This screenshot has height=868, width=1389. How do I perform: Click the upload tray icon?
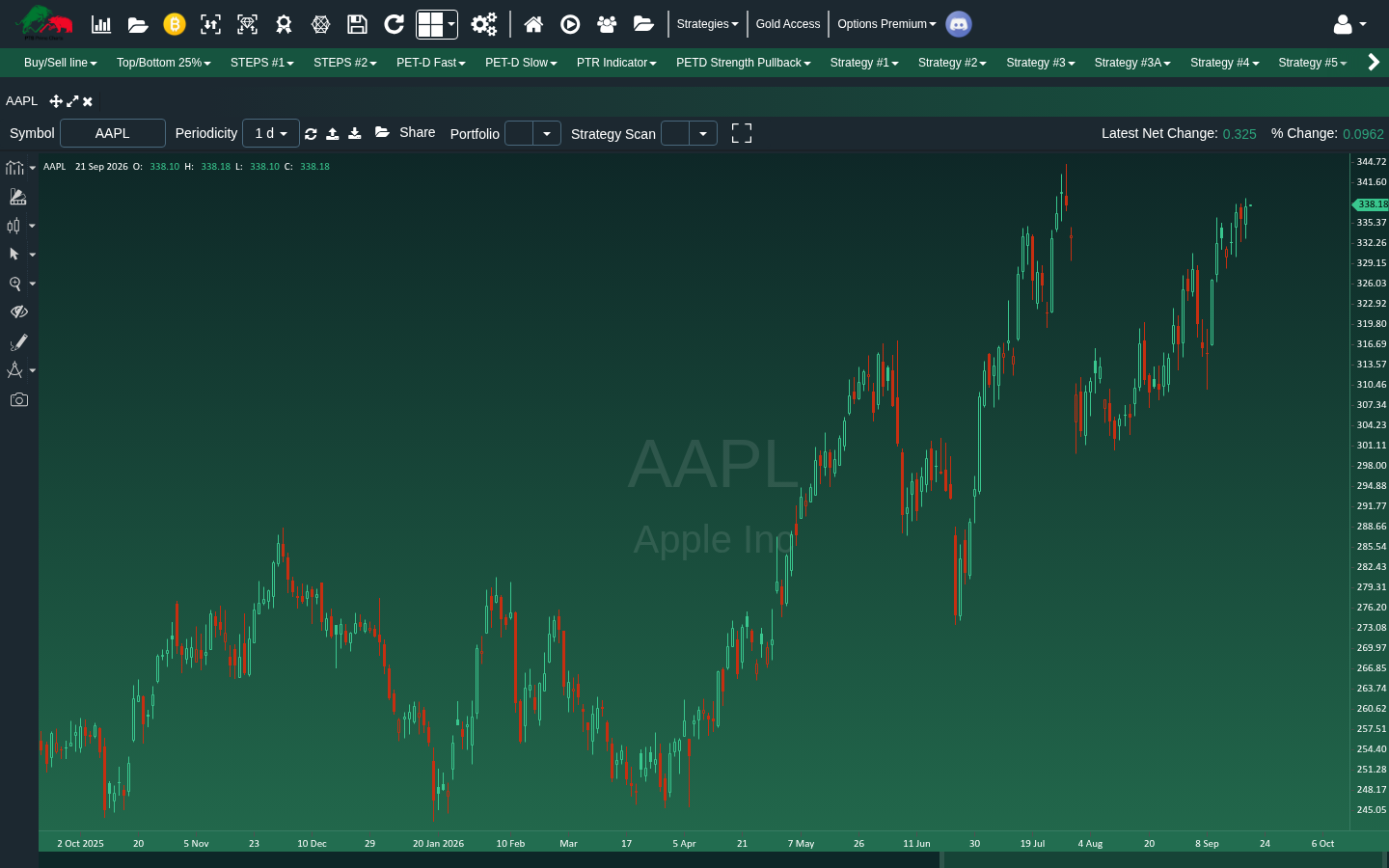click(x=333, y=134)
